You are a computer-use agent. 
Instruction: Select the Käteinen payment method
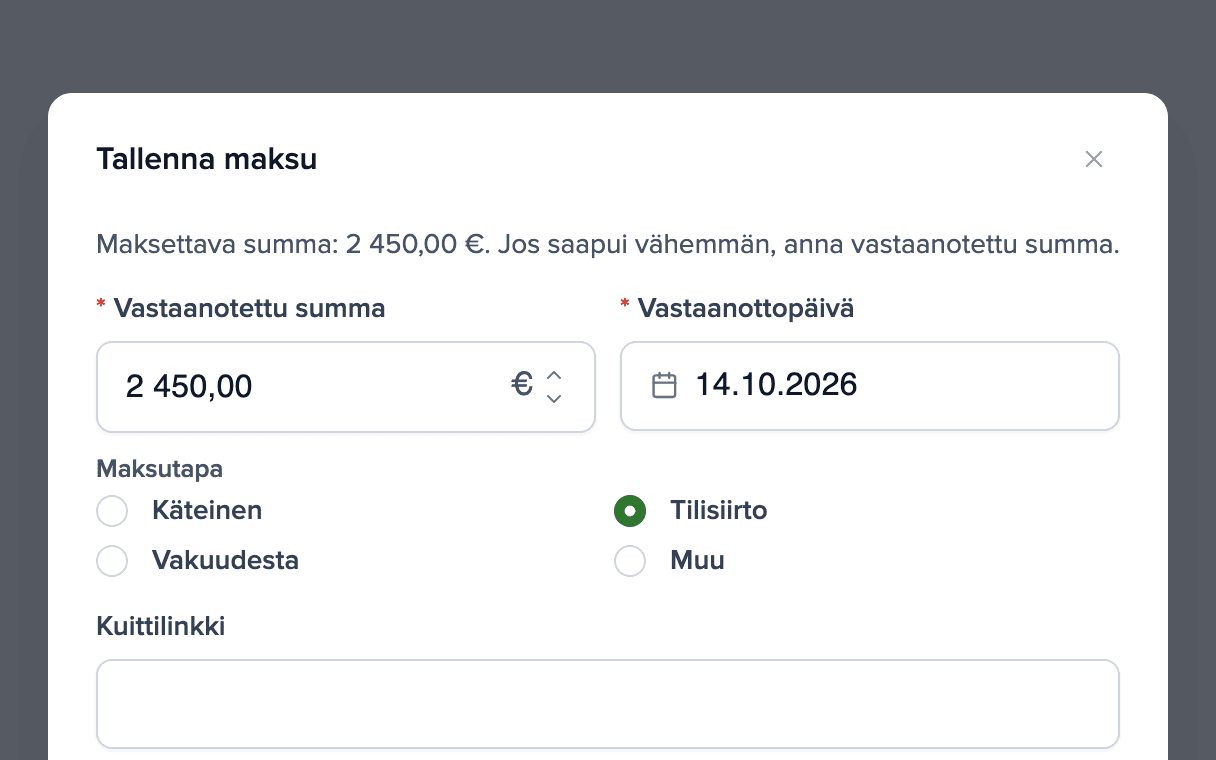tap(112, 510)
